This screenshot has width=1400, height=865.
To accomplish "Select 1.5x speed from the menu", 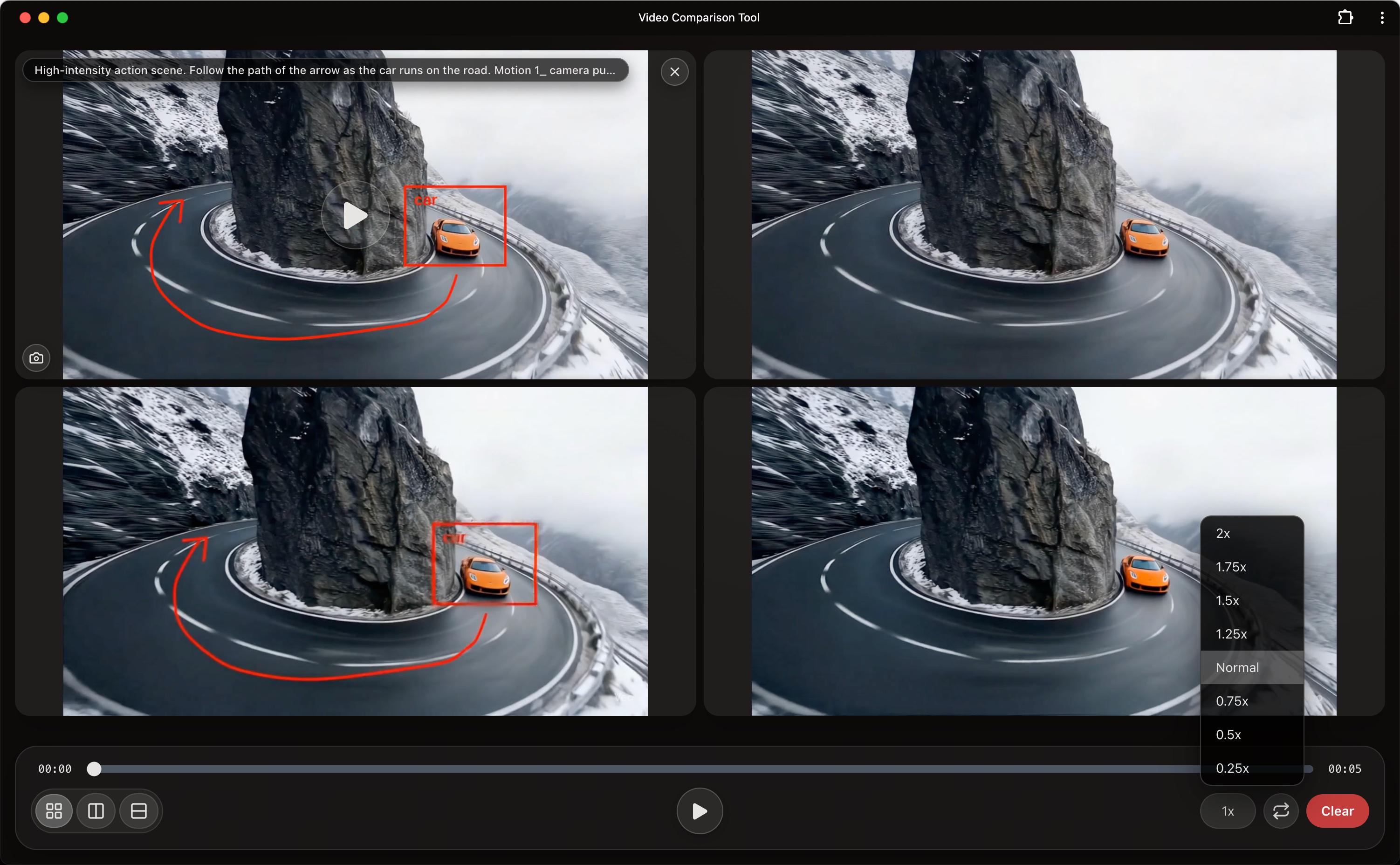I will point(1227,600).
